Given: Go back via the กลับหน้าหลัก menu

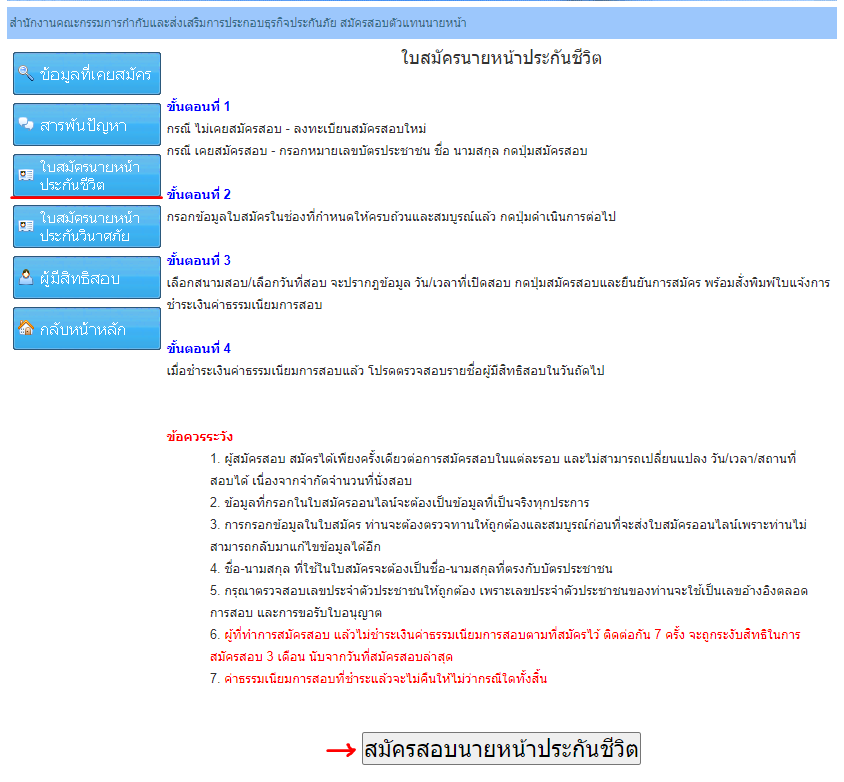Looking at the screenshot, I should (87, 329).
